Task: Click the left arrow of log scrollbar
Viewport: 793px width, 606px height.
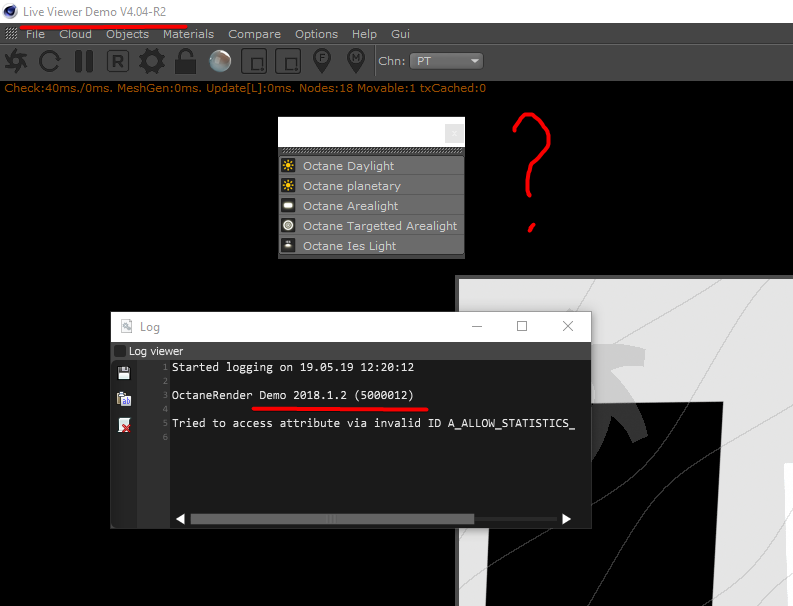Action: coord(180,519)
